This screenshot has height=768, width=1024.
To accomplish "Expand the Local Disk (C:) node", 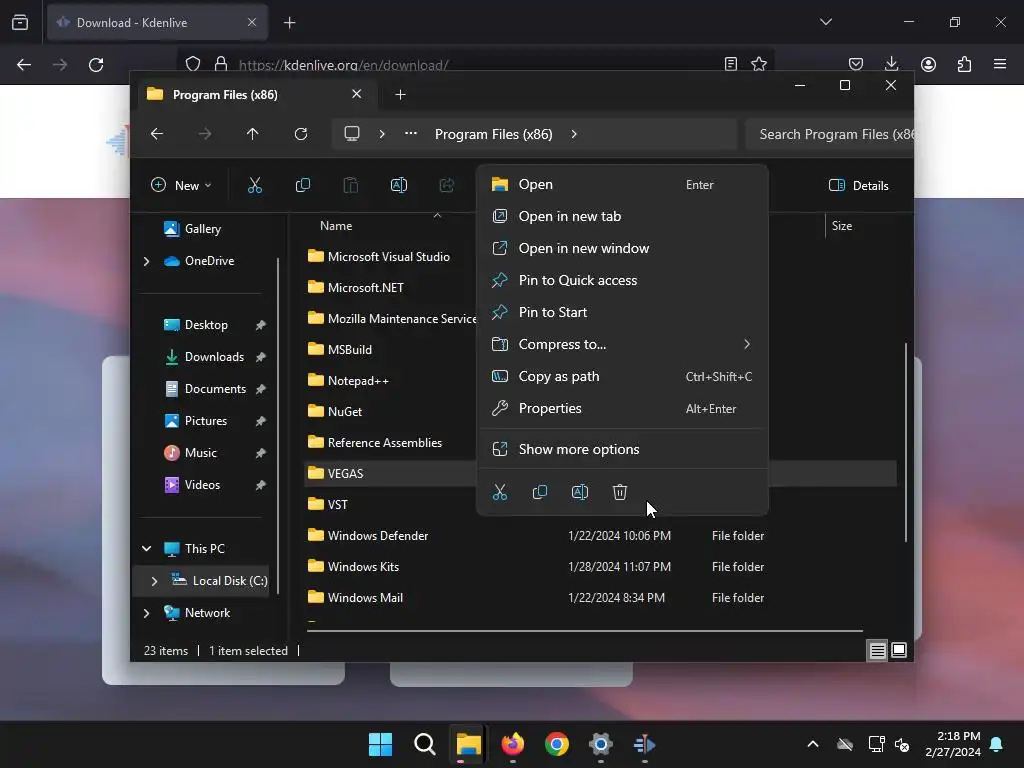I will coord(154,581).
